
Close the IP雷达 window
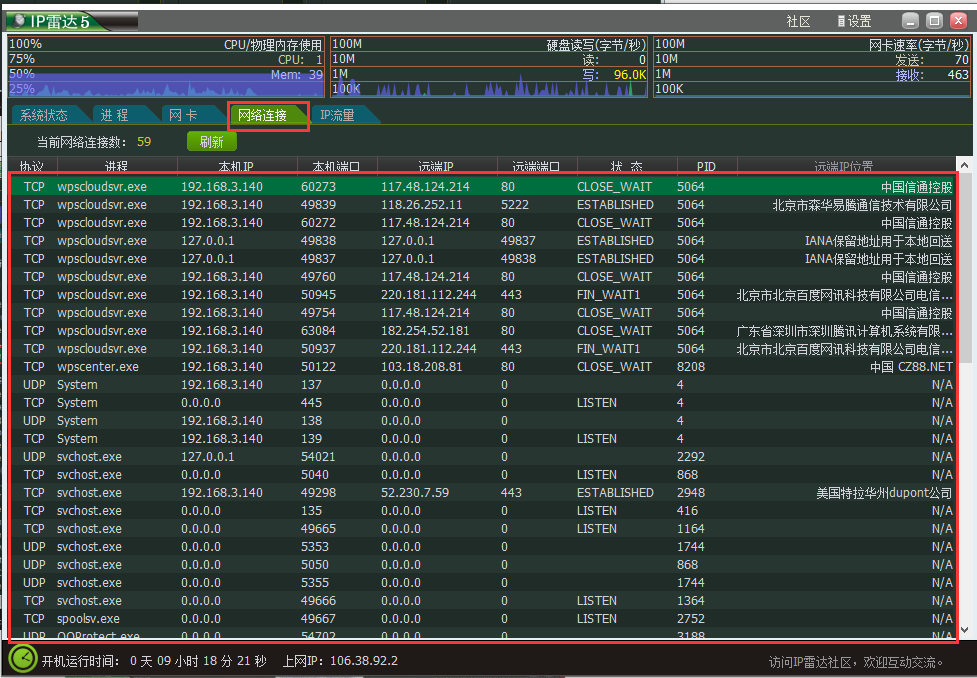pos(958,20)
